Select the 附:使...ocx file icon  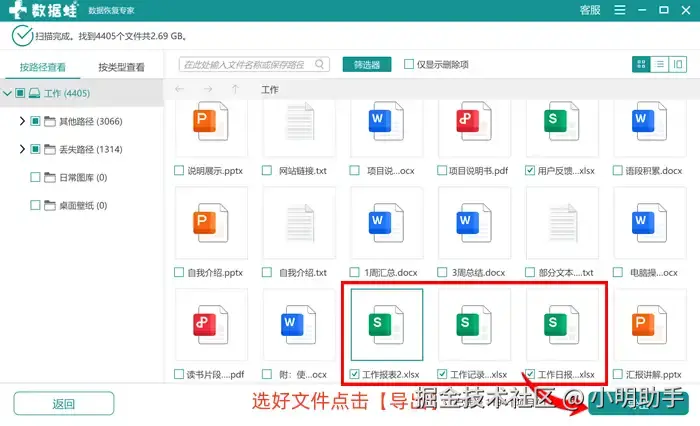299,325
